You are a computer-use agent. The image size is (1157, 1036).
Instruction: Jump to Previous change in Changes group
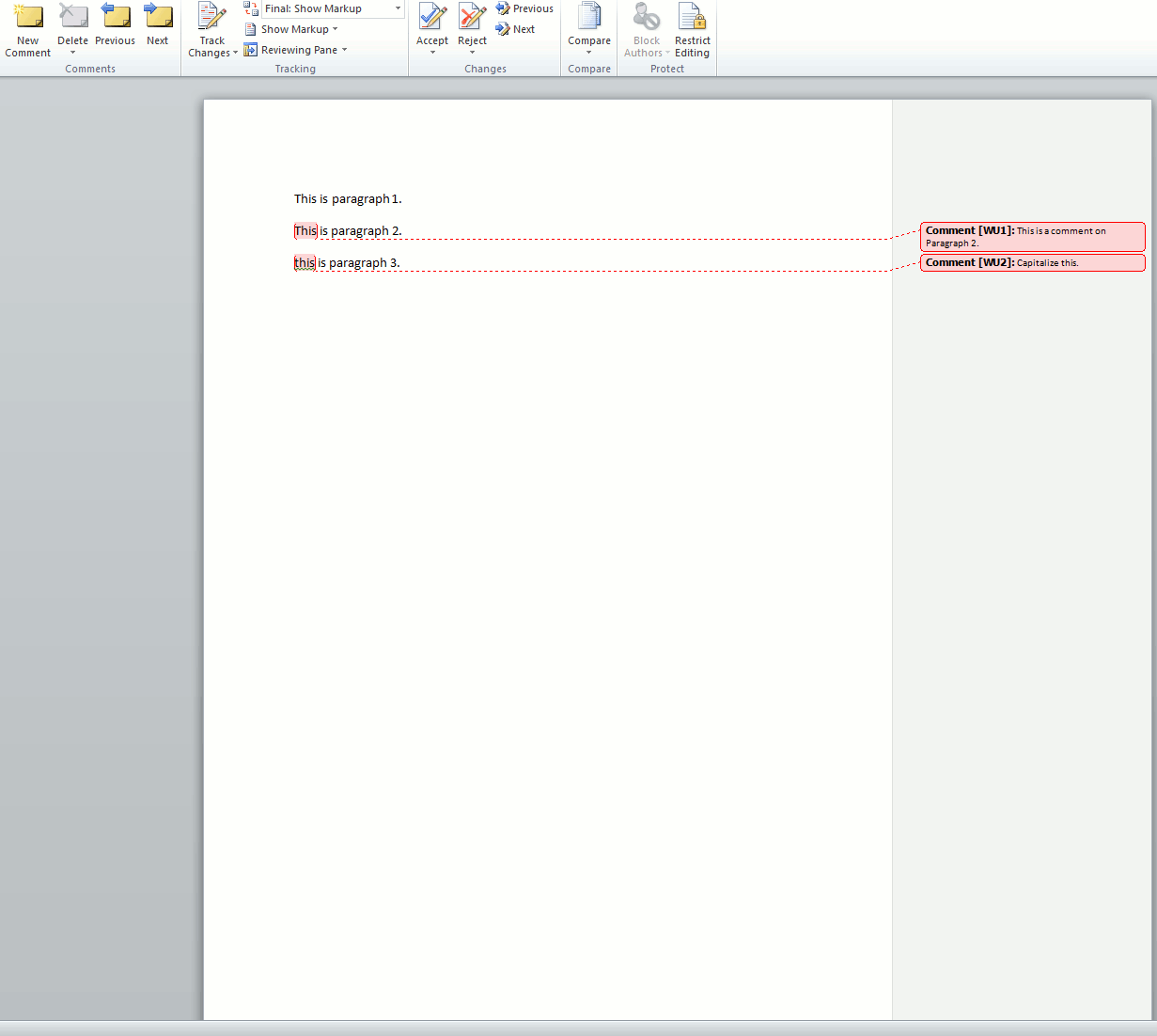524,8
